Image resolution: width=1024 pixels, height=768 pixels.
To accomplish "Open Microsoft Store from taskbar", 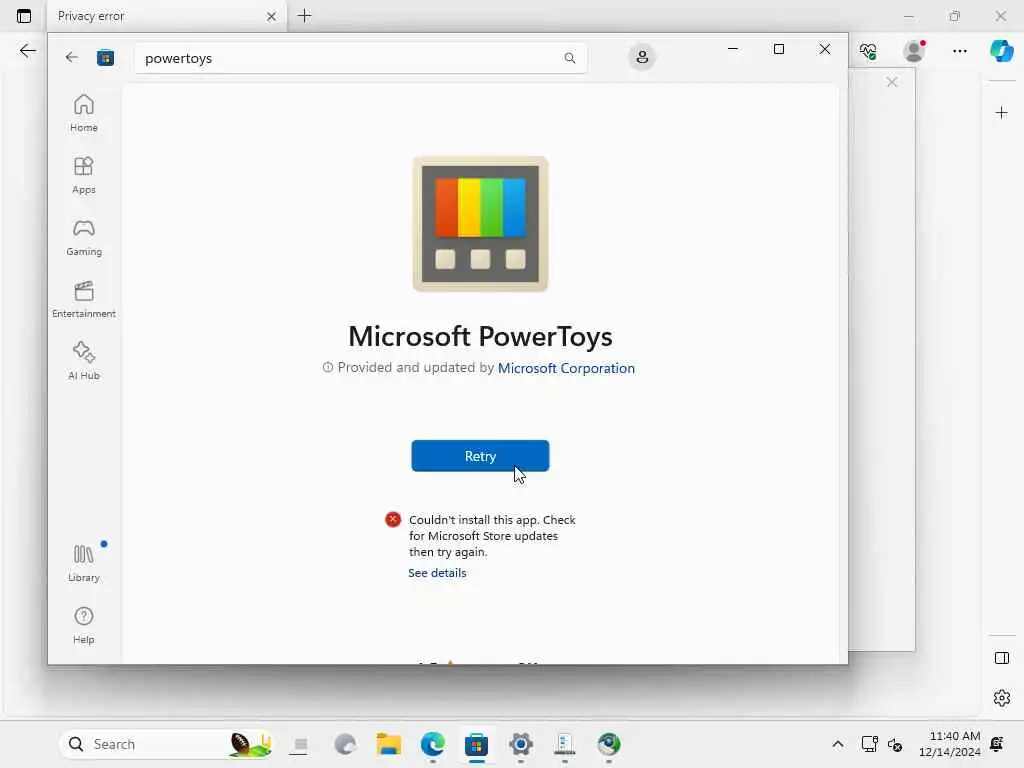I will tap(477, 744).
